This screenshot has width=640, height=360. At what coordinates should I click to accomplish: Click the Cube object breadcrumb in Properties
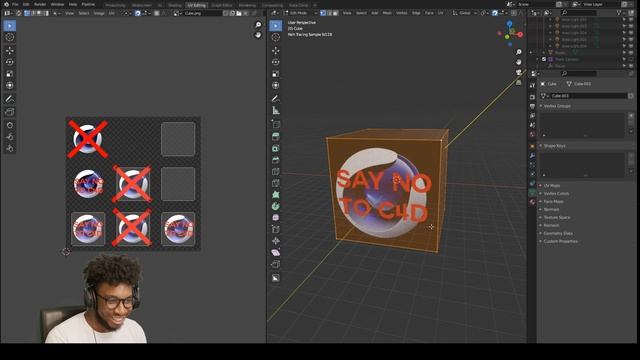coord(549,84)
